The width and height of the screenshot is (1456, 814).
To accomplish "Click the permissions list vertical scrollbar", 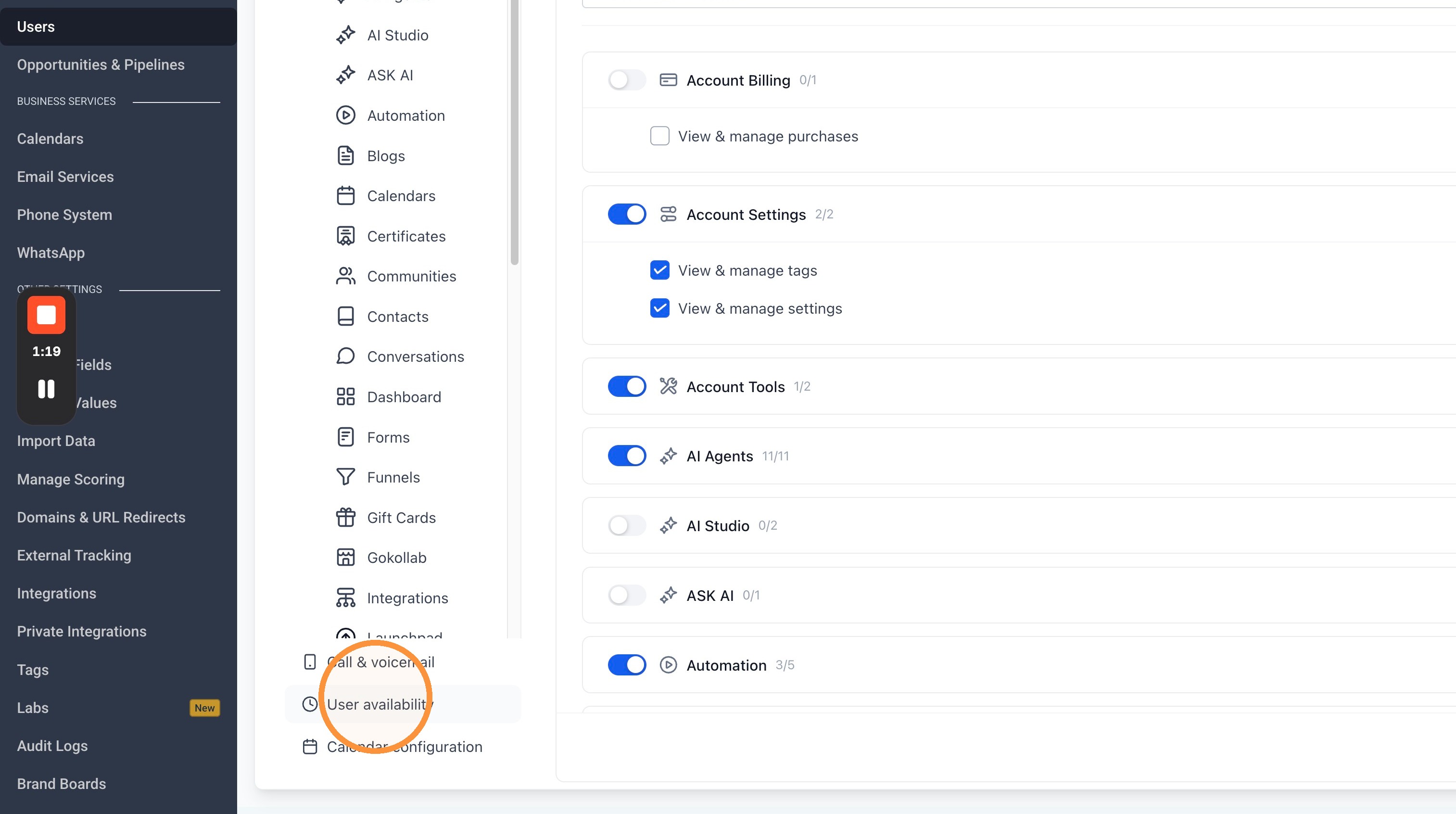I will 514,132.
